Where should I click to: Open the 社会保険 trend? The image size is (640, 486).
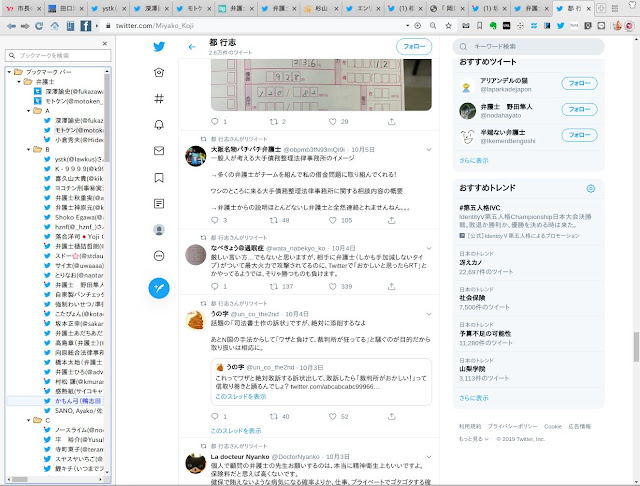pyautogui.click(x=529, y=298)
